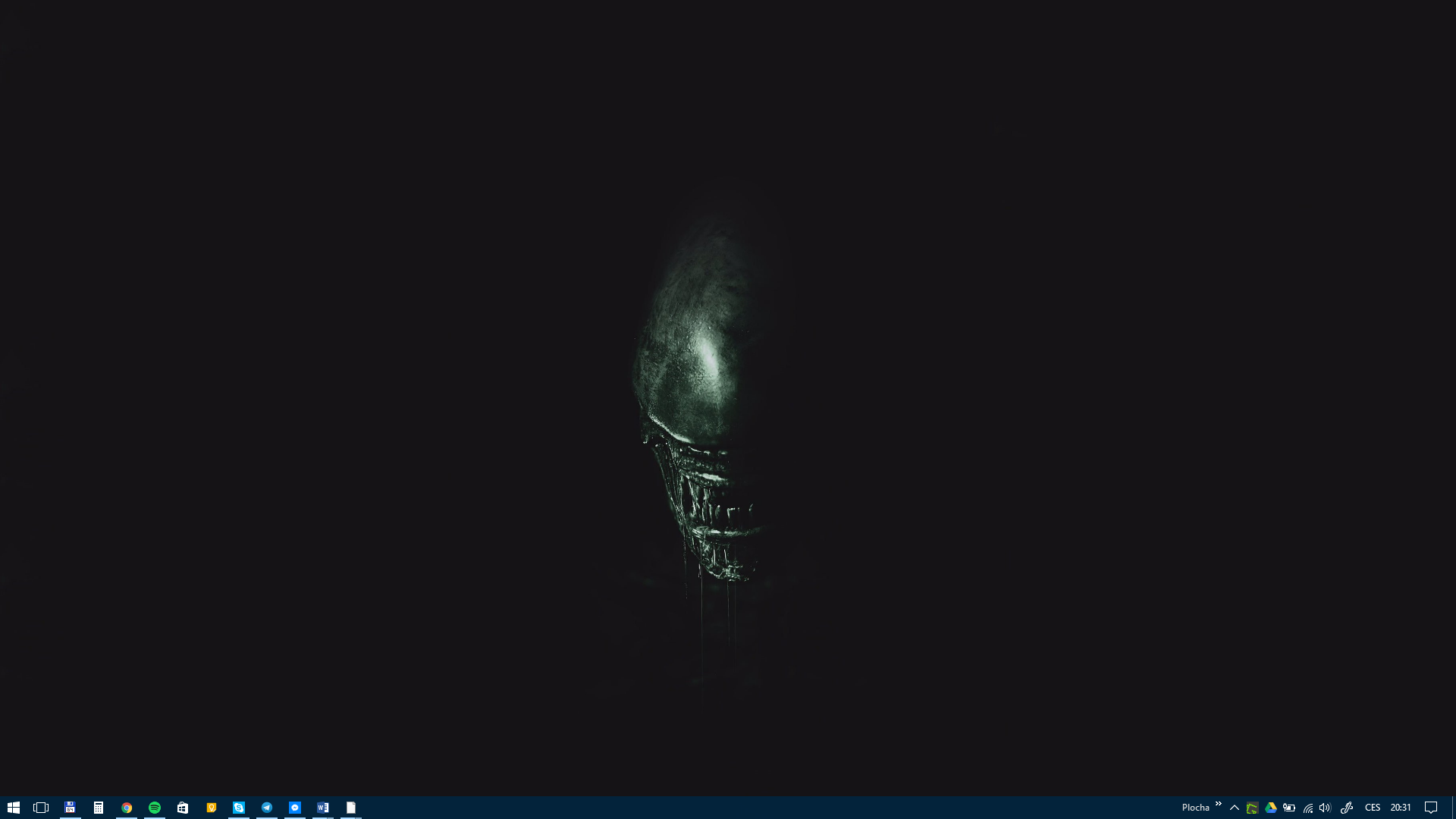Switch to the Google Chrome window
Screen dimensions: 1456x819
(x=127, y=808)
